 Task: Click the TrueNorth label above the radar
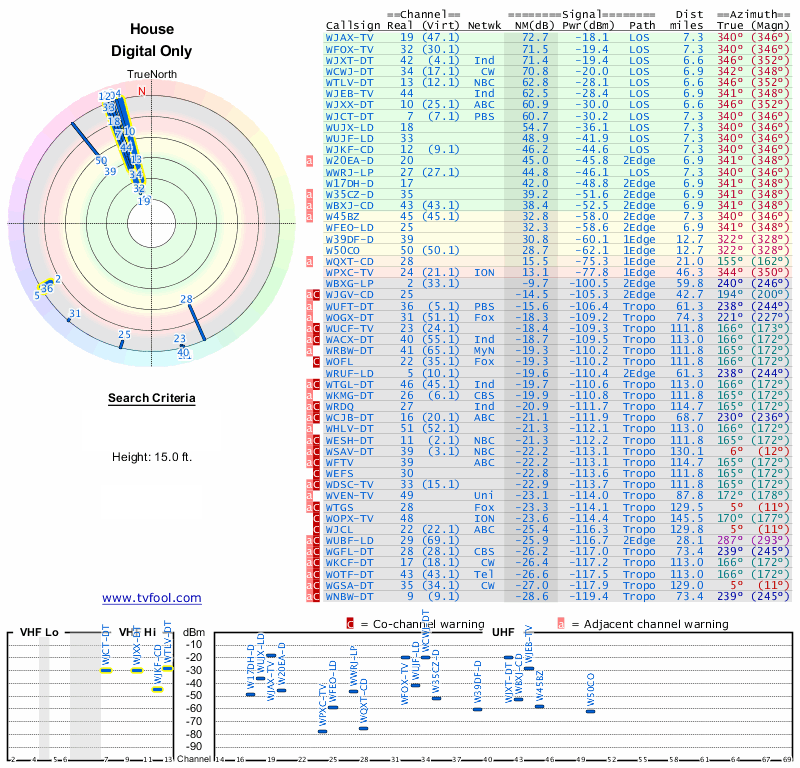152,75
